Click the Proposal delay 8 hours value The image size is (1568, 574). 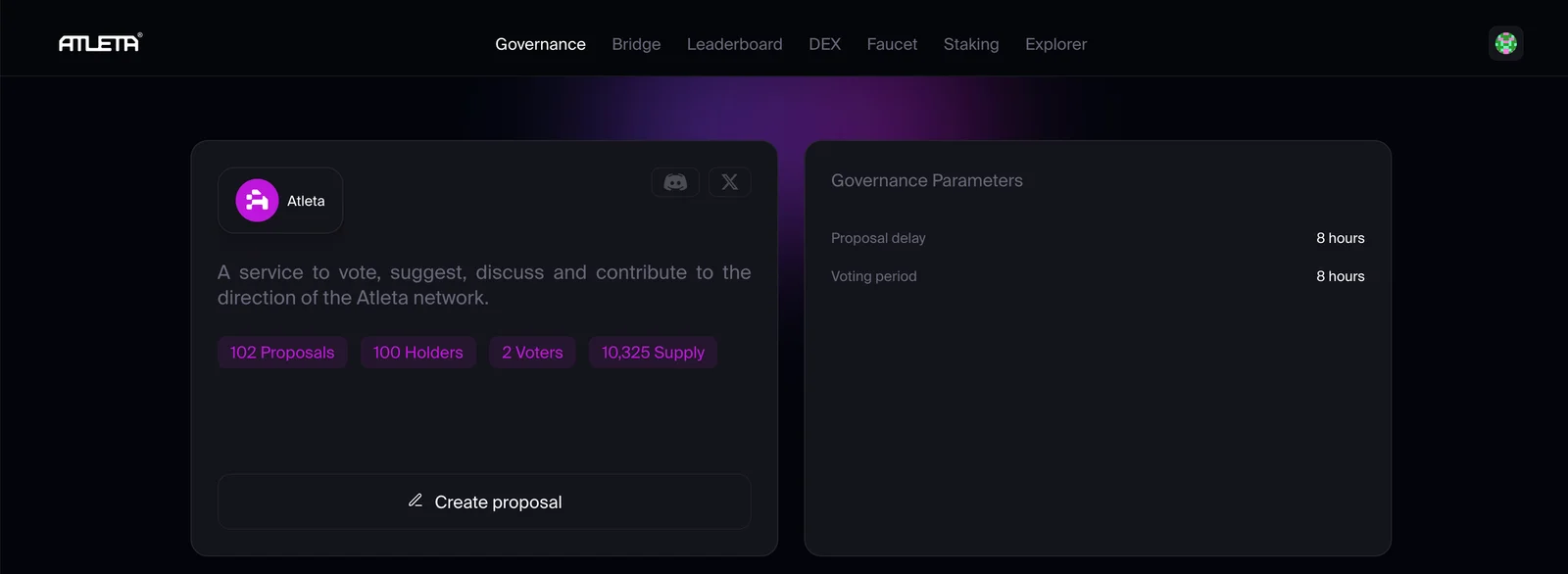tap(1340, 238)
